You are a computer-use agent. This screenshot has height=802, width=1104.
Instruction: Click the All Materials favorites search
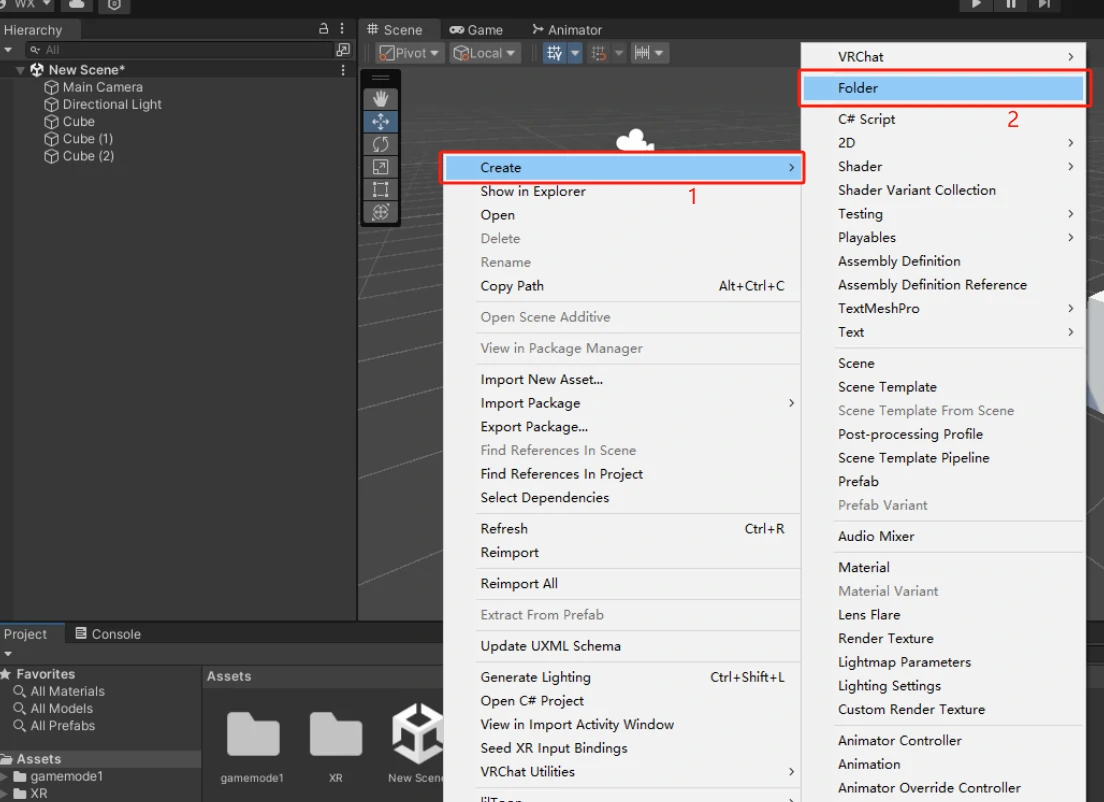[67, 691]
